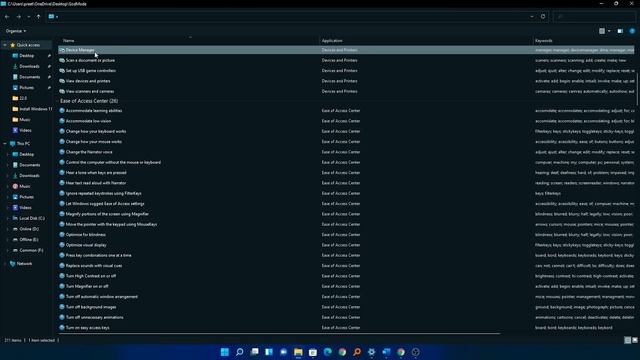Select "Turn off background images" entry
Image resolution: width=640 pixels, height=360 pixels.
click(x=91, y=307)
